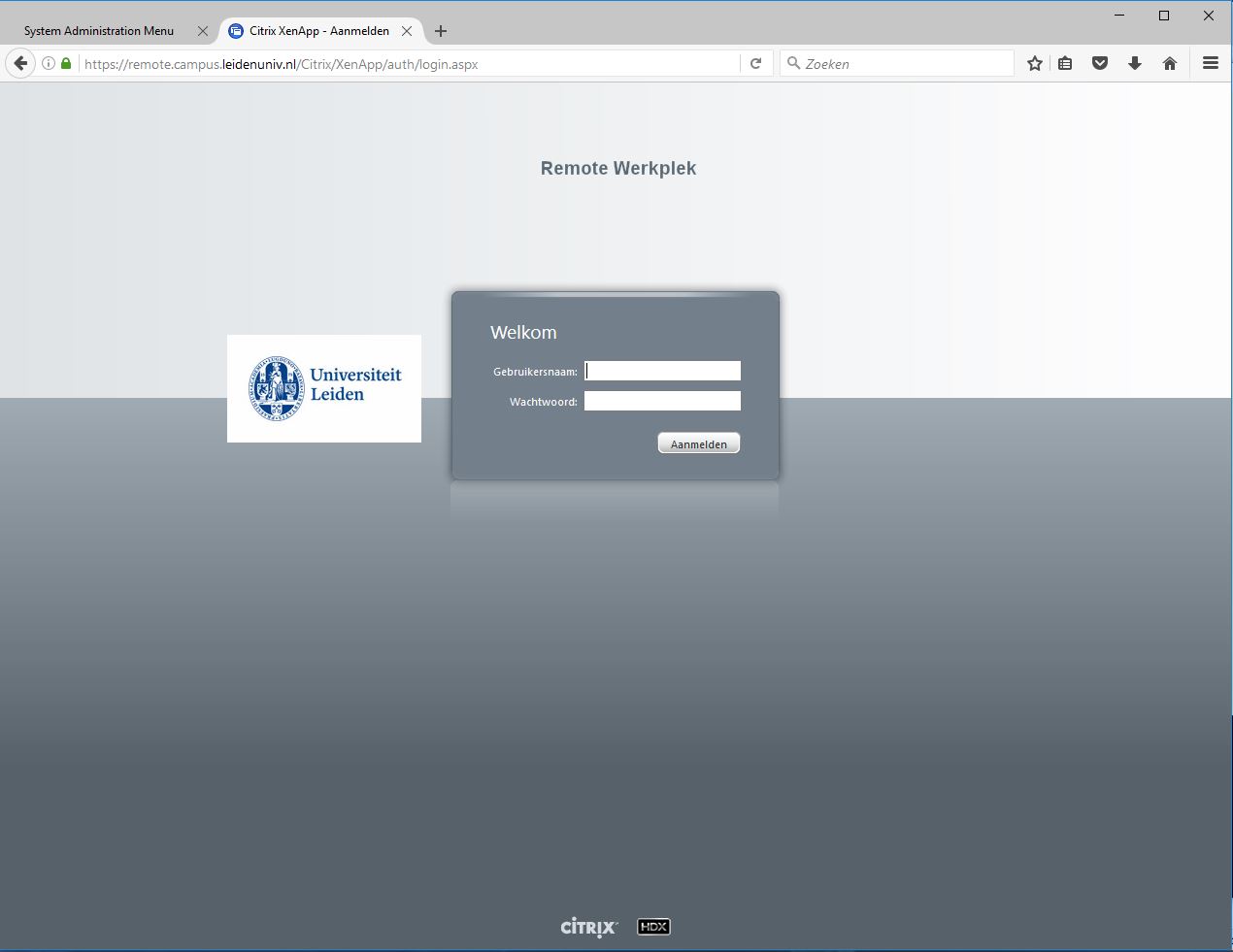Save page to Pocket icon

click(x=1100, y=64)
